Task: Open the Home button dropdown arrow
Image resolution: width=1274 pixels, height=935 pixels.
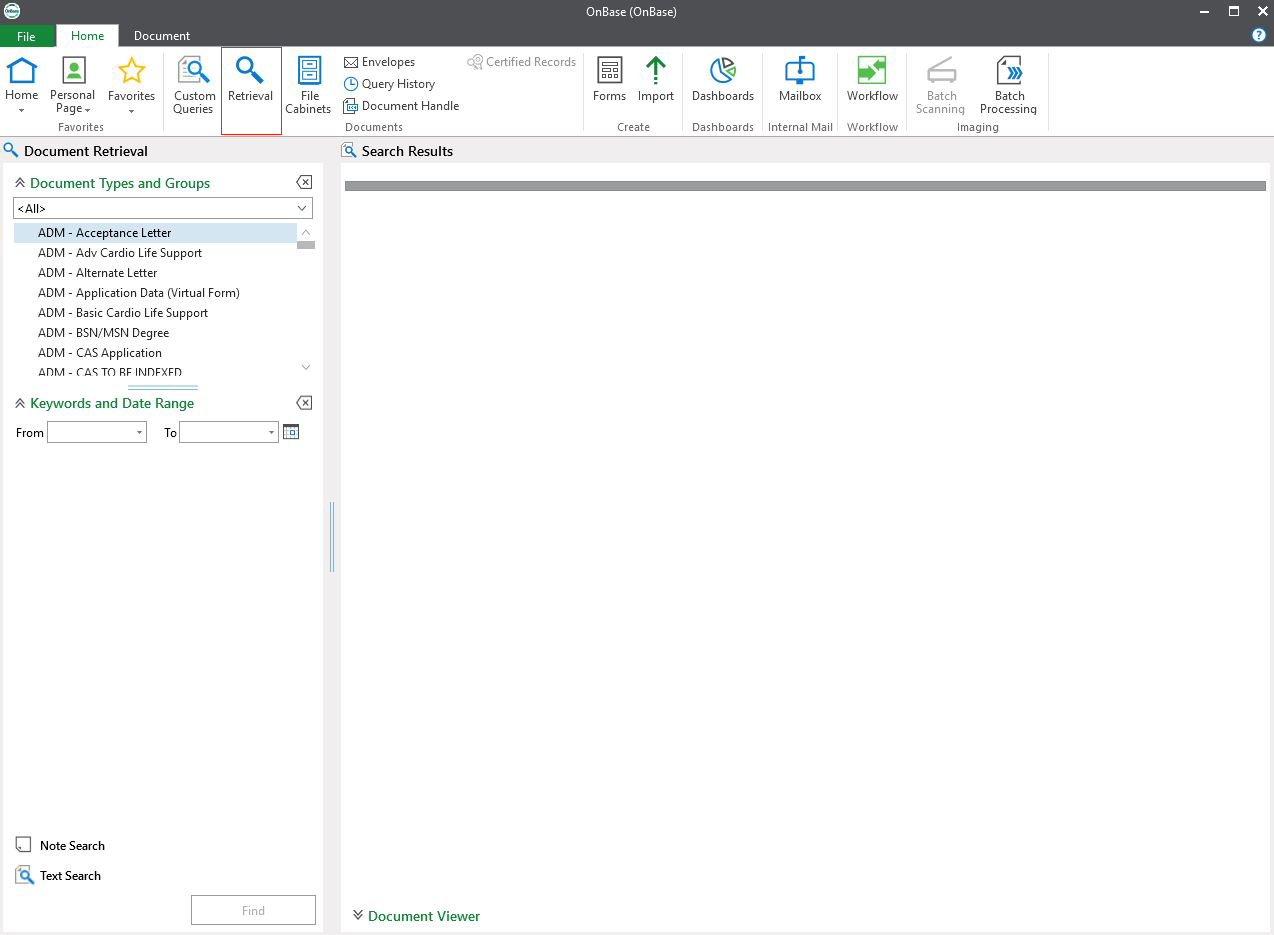Action: (x=22, y=111)
